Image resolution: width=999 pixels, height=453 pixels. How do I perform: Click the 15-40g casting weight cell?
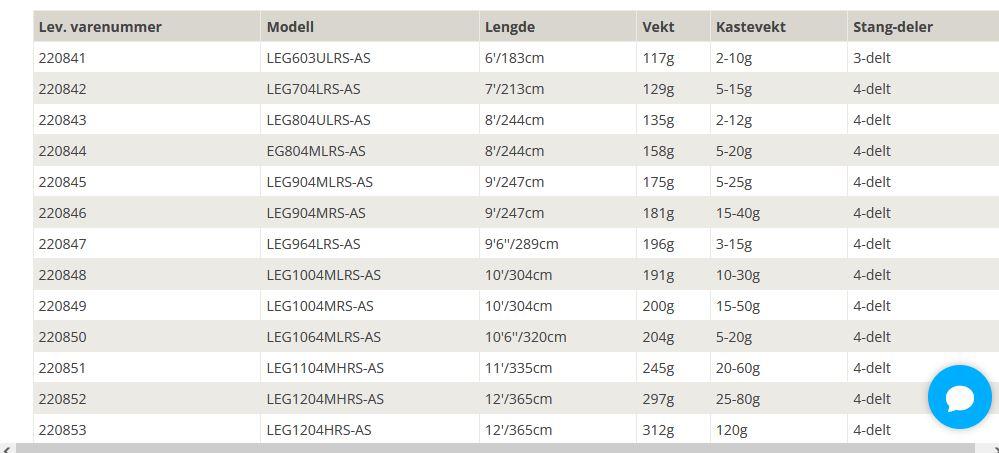[779, 213]
